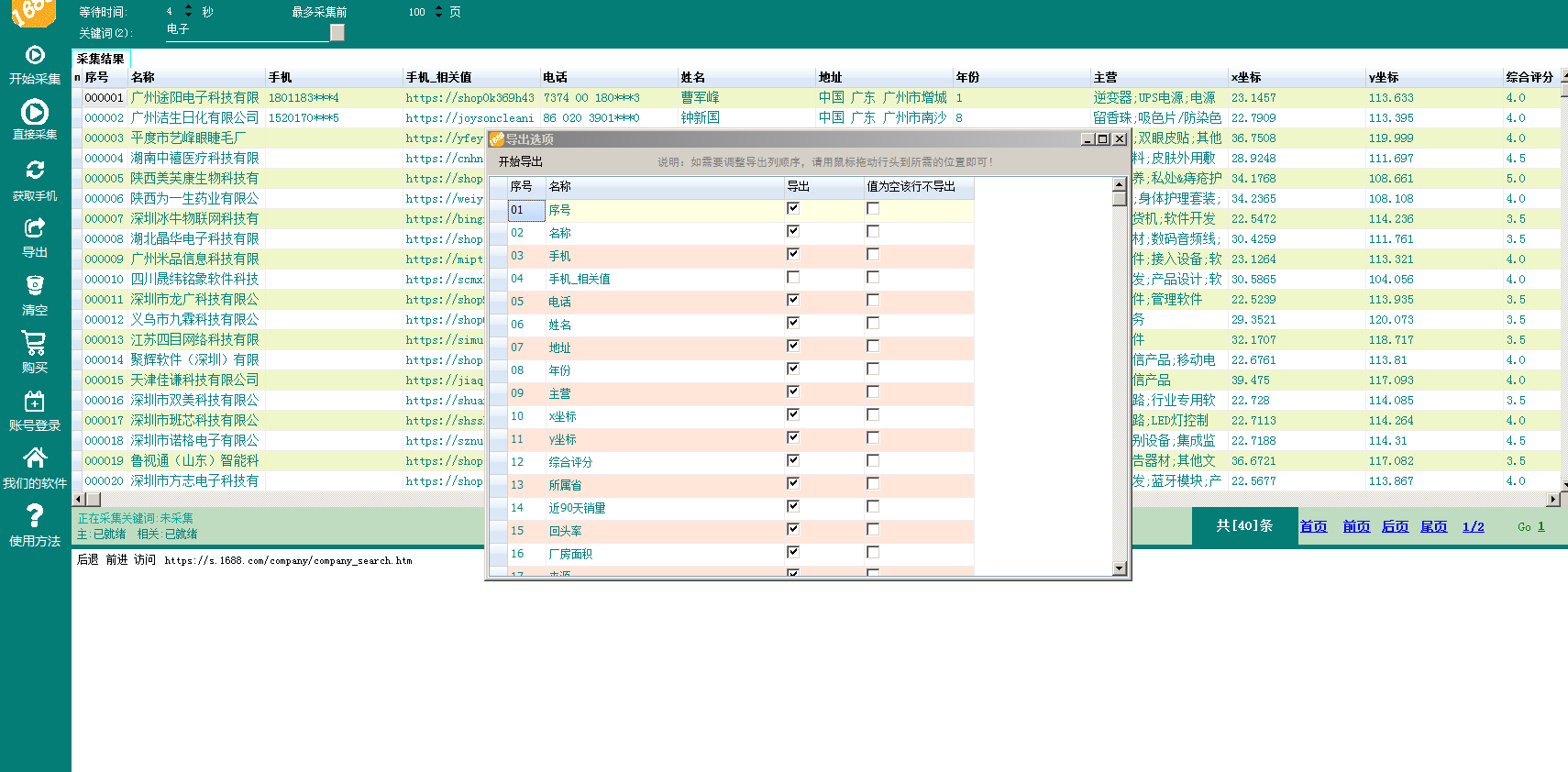Click the 综合评分 column header
This screenshot has width=1568, height=772.
1529,77
